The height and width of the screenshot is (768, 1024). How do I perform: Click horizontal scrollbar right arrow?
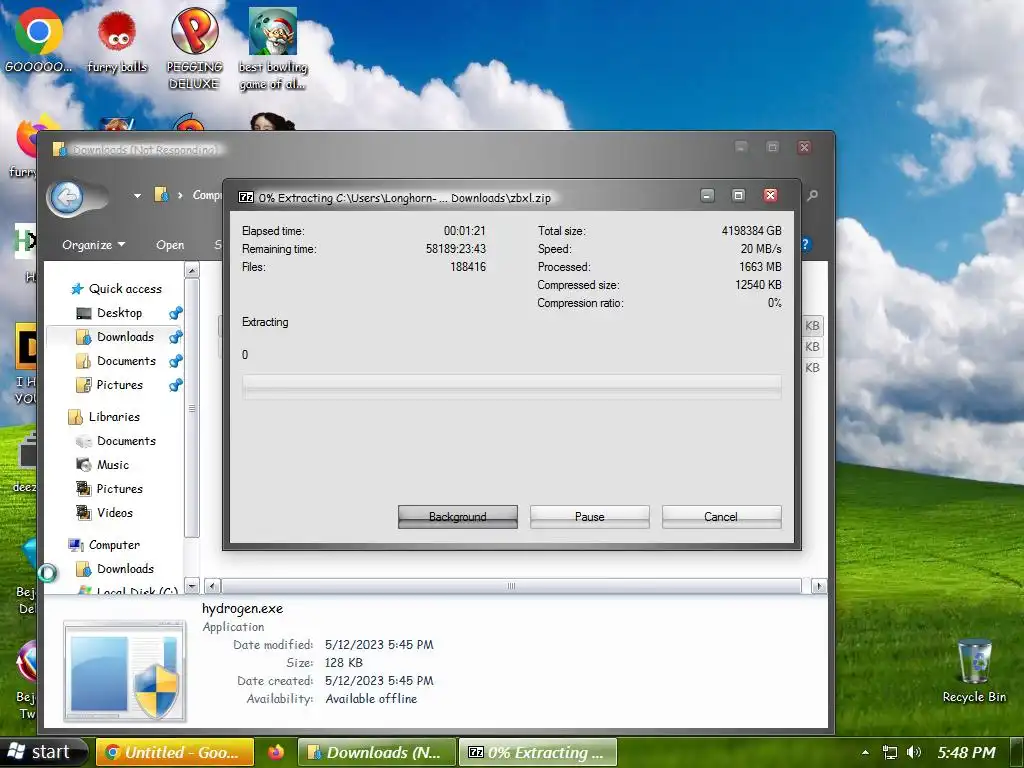(x=819, y=586)
